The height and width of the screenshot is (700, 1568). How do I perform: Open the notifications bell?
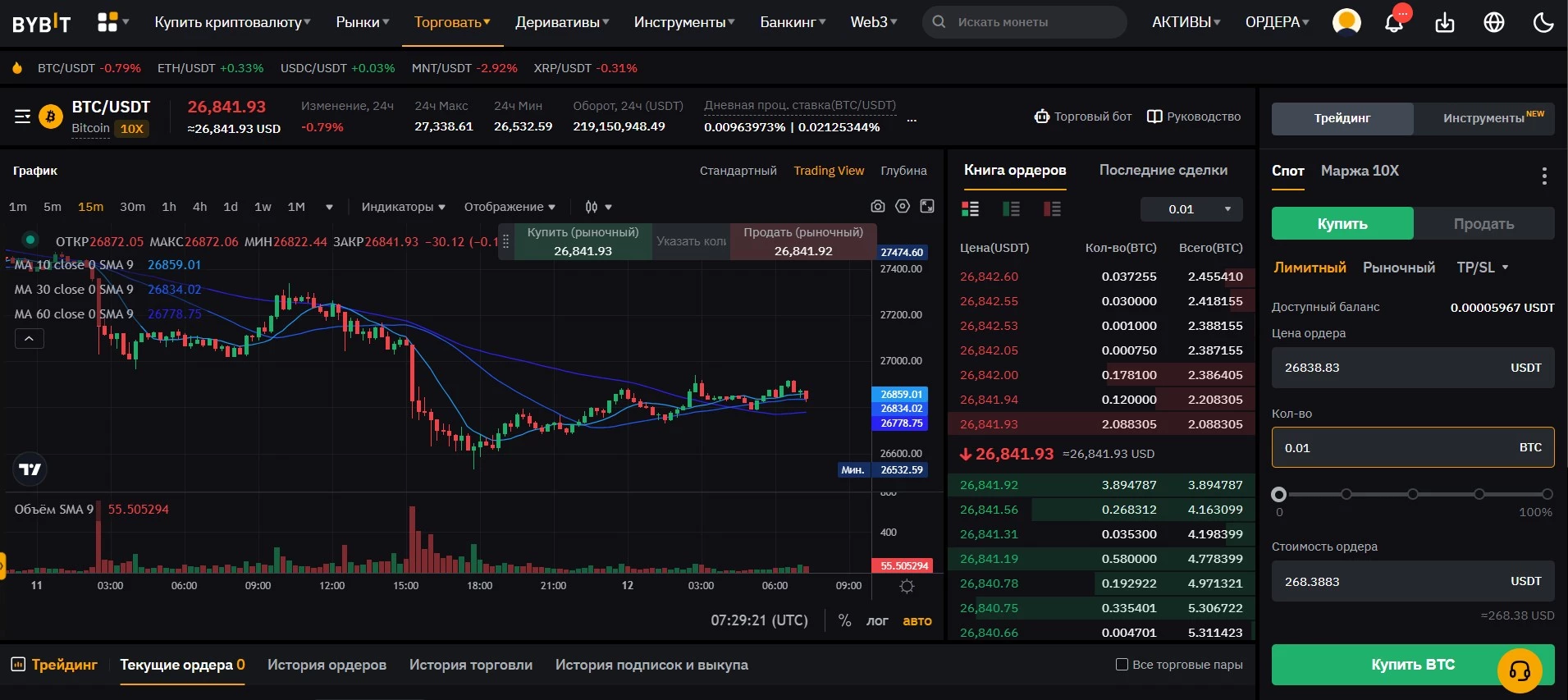pos(1393,23)
